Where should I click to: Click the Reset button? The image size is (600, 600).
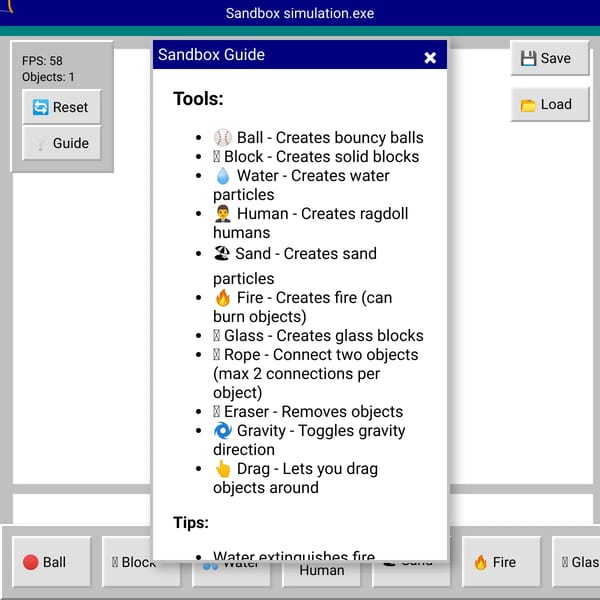tap(61, 107)
